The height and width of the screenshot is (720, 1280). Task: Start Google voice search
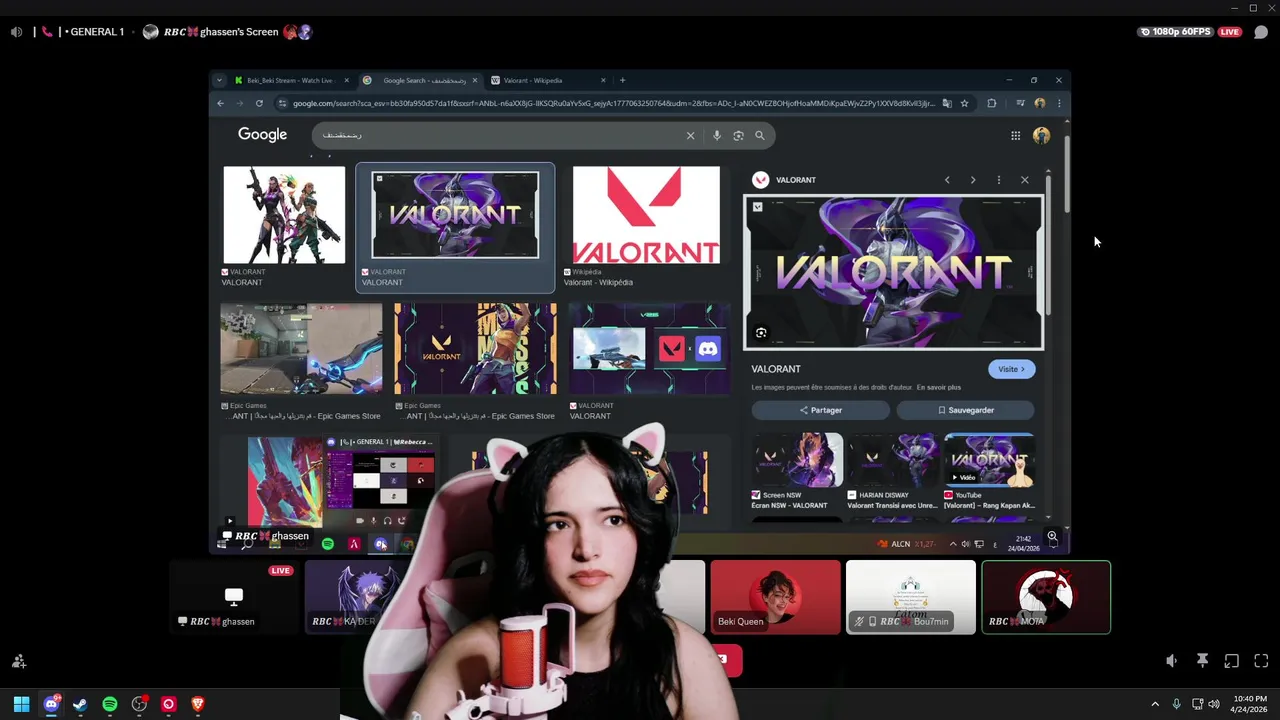(x=716, y=135)
